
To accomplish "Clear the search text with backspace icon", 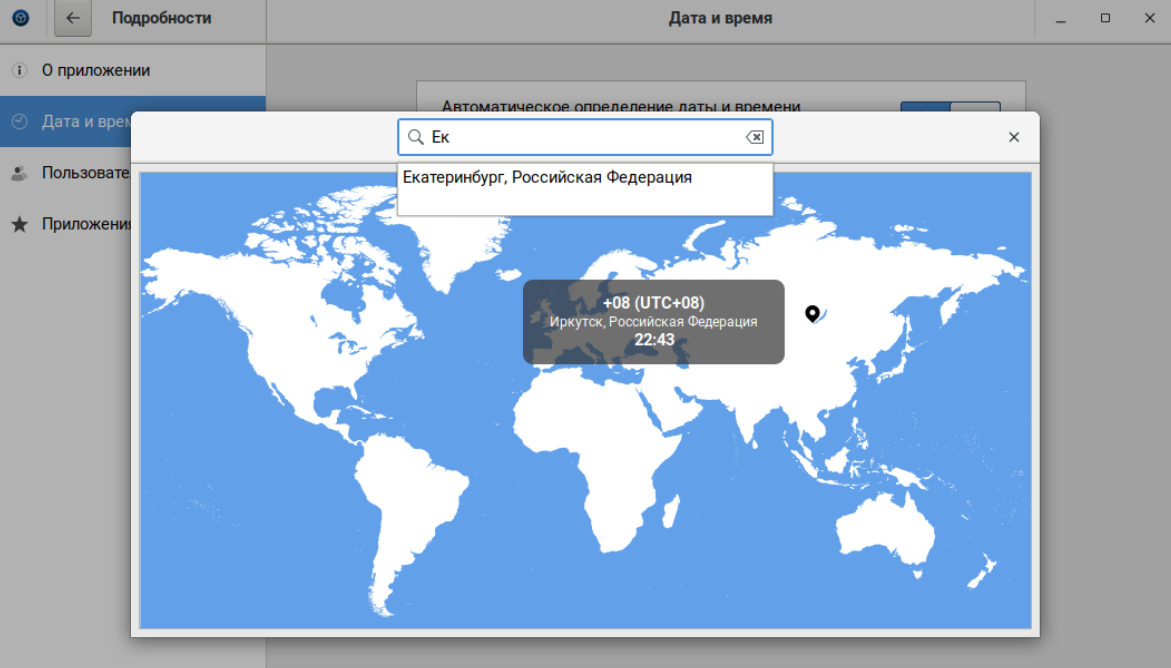I will pyautogui.click(x=755, y=137).
